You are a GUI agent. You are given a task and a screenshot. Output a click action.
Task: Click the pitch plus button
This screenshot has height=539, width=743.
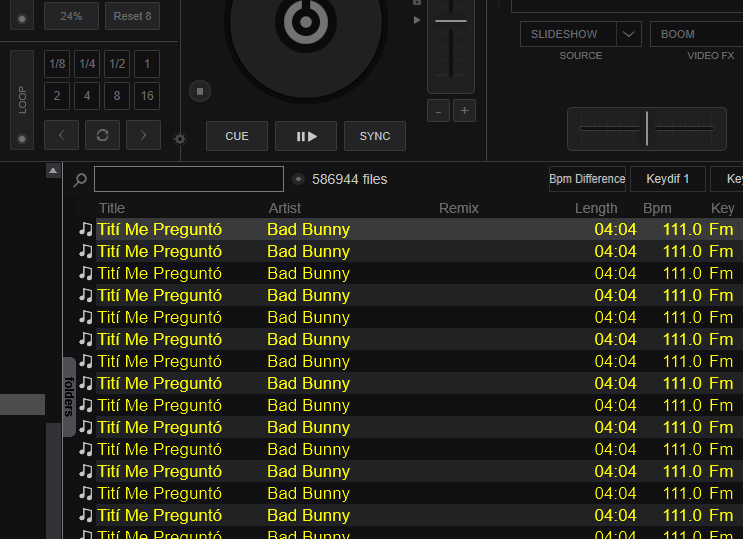464,111
